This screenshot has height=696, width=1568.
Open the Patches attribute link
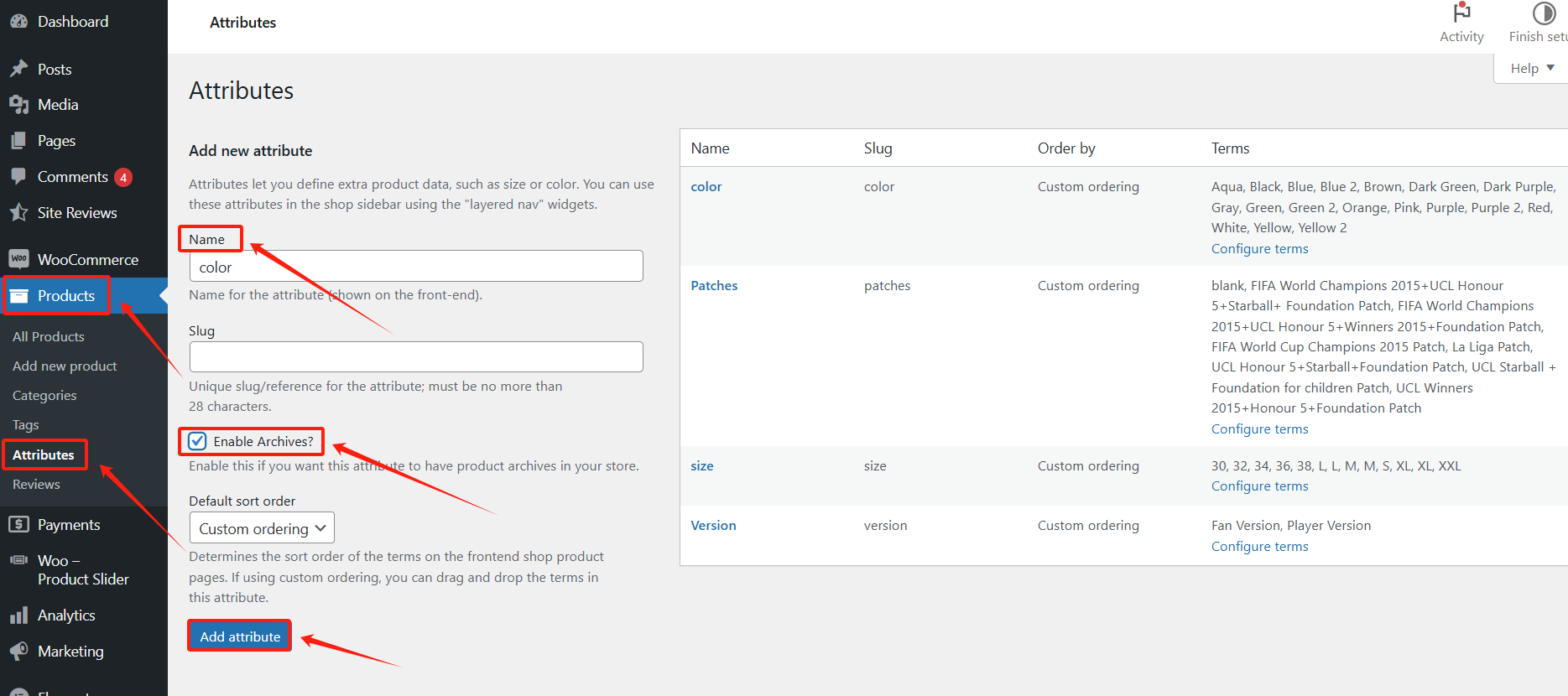click(x=714, y=286)
